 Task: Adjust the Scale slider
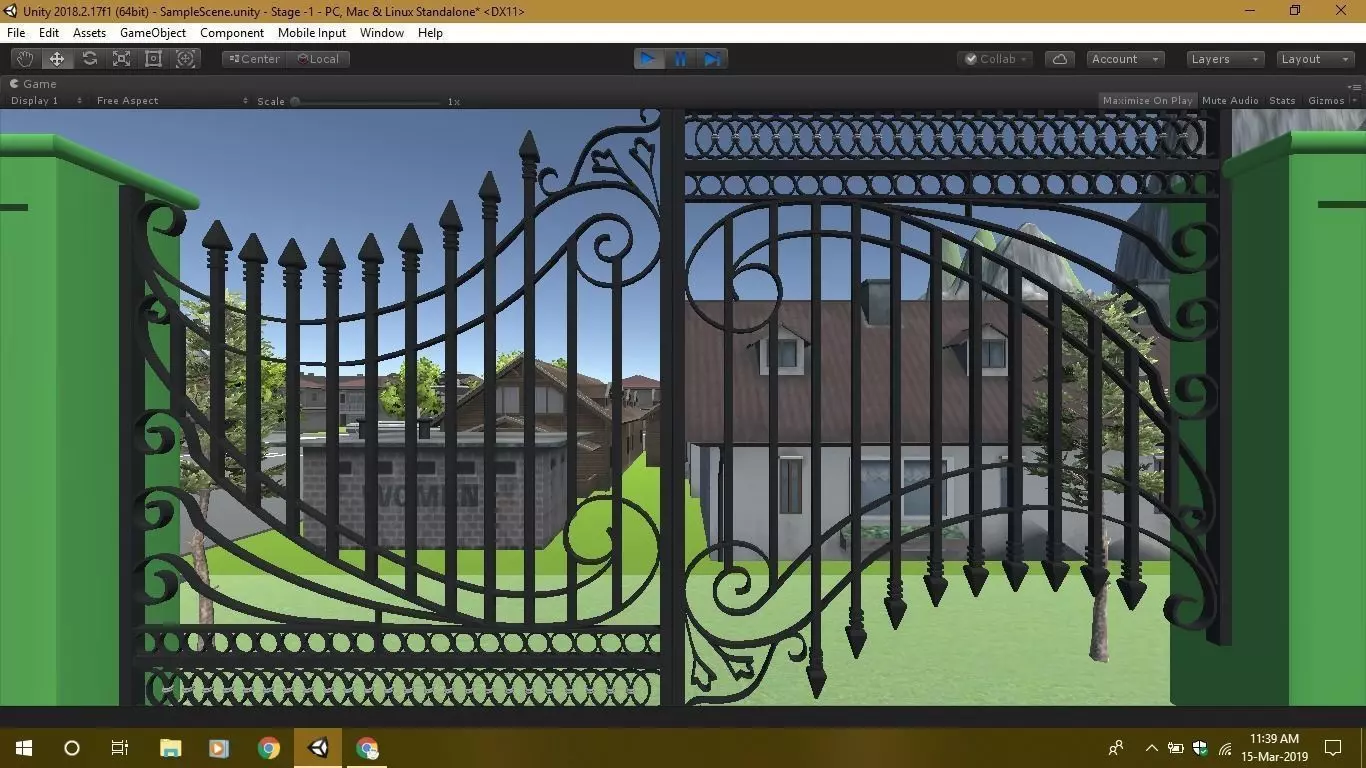pyautogui.click(x=367, y=101)
